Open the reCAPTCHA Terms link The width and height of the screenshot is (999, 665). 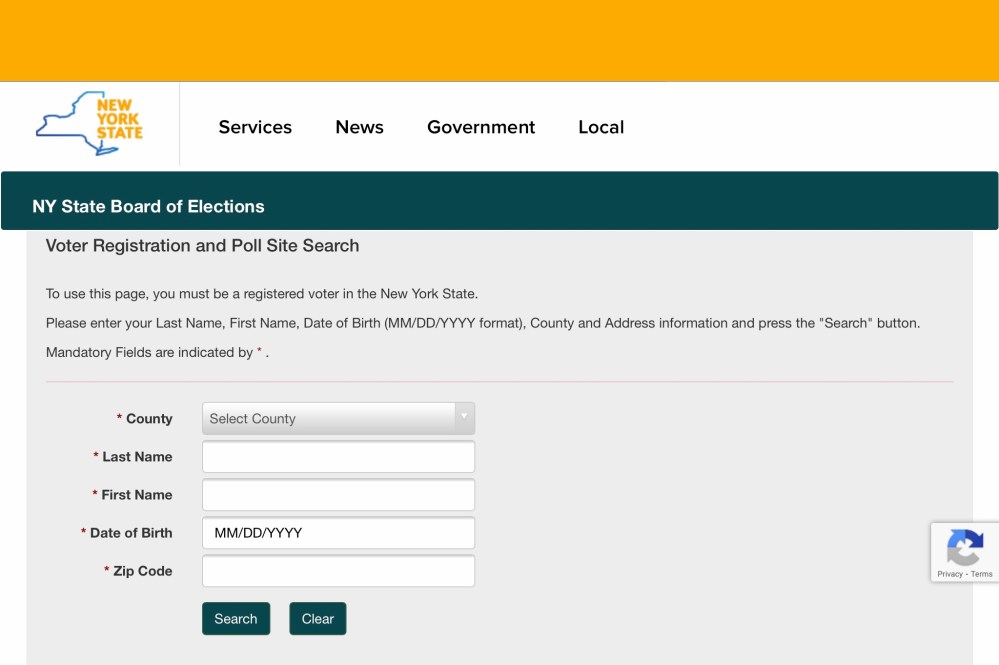pos(982,574)
